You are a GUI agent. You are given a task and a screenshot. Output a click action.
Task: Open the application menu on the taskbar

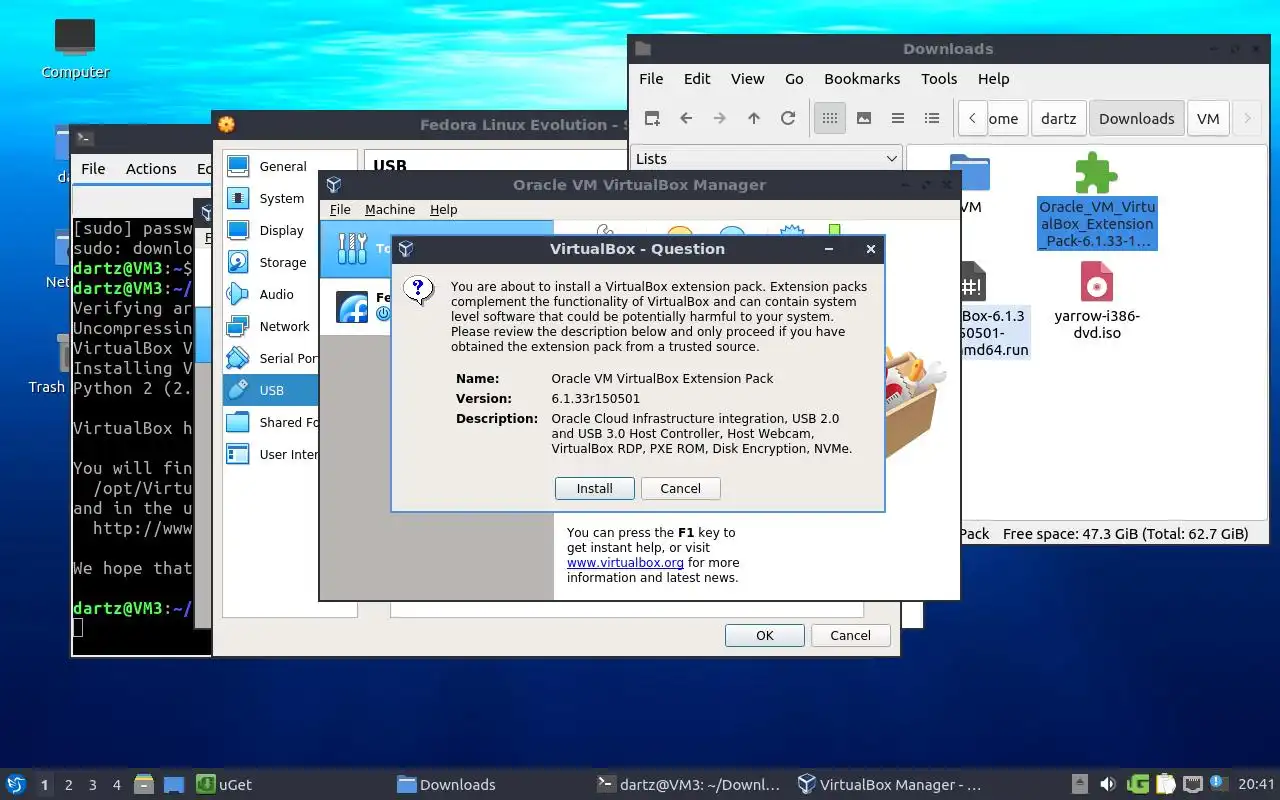(15, 785)
